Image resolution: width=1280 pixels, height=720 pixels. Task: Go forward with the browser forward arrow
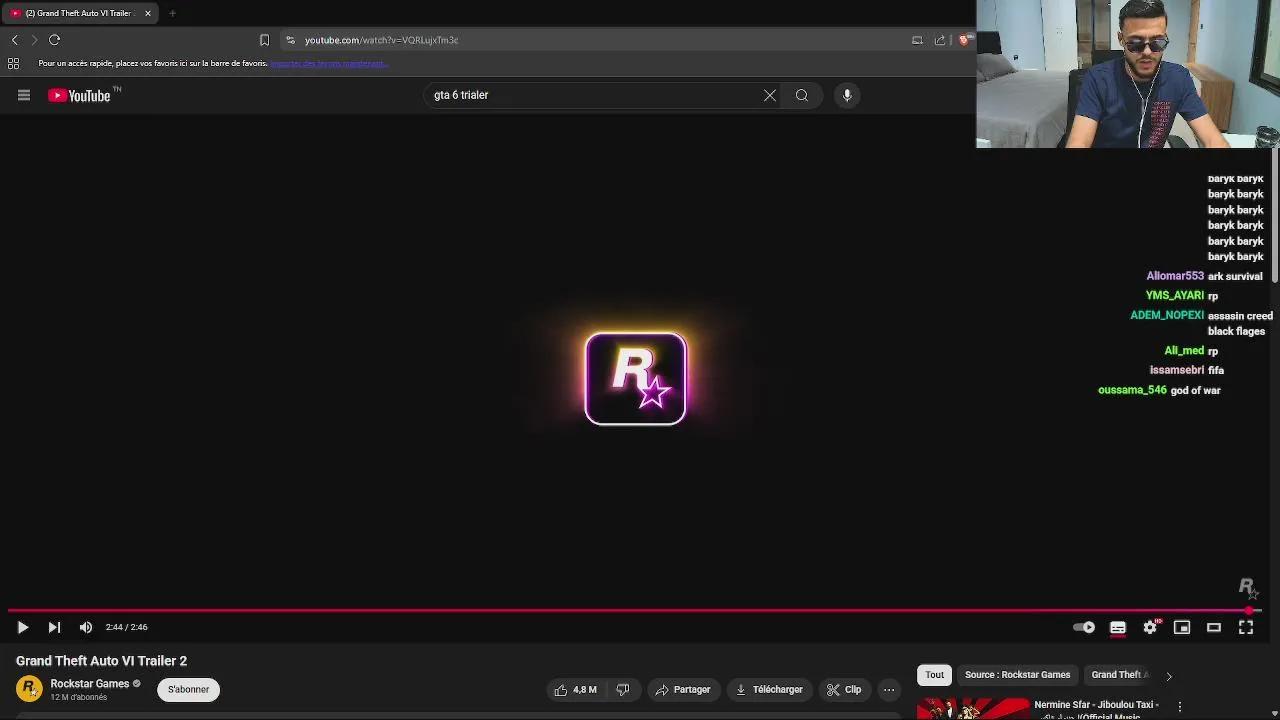(x=34, y=40)
